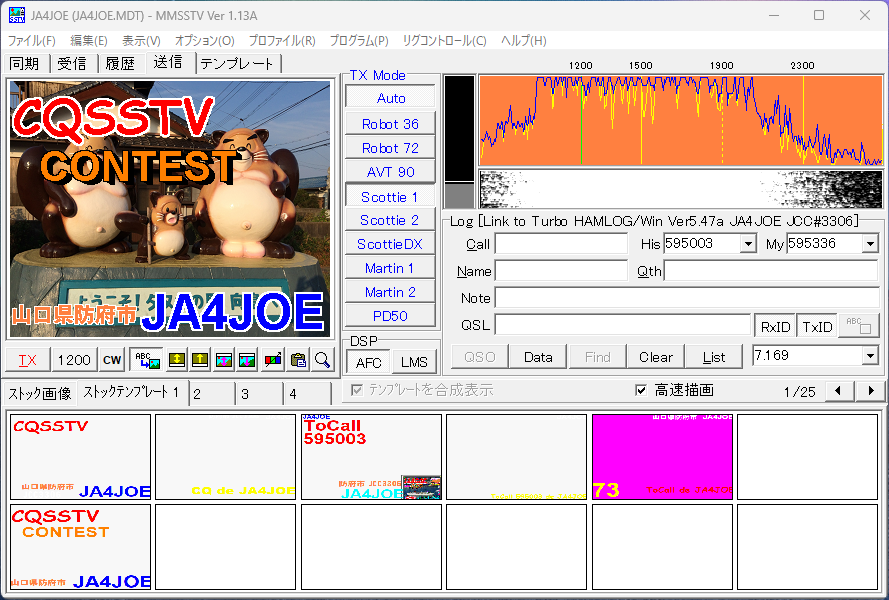Select PD50 TX mode button
The width and height of the screenshot is (889, 600).
click(x=390, y=316)
